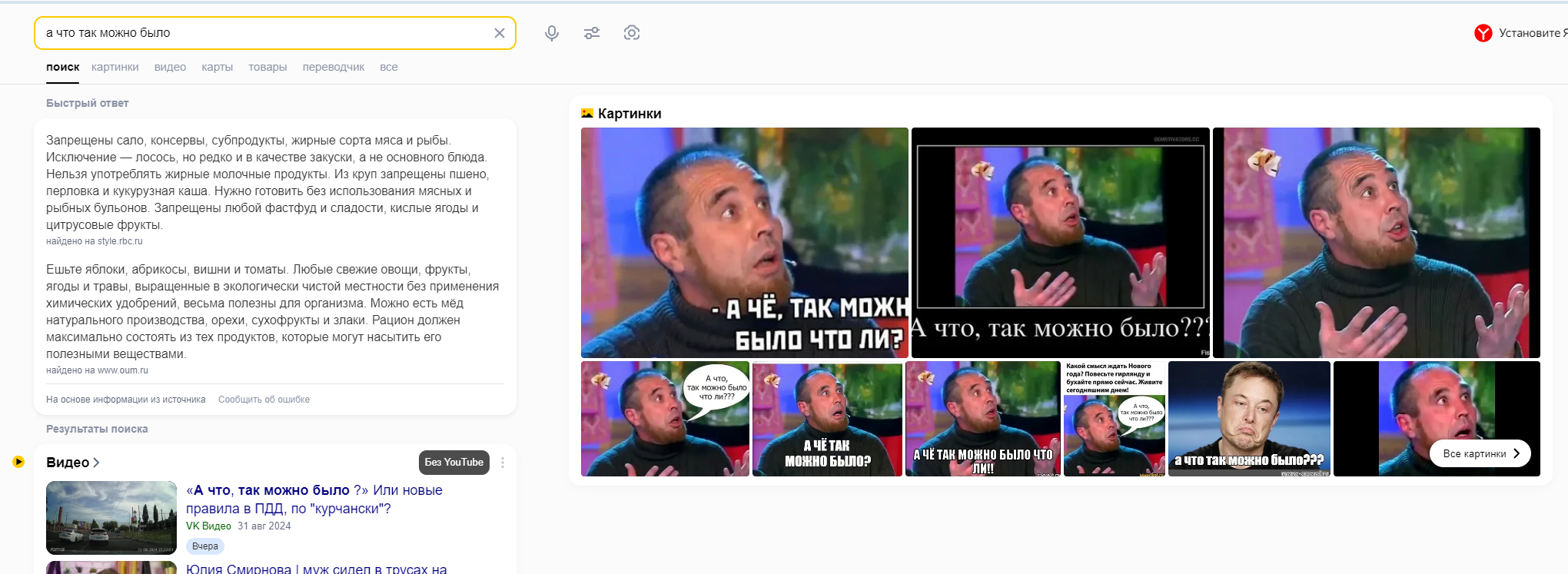Open the bottom-row speech bubble meme without top text

[665, 419]
